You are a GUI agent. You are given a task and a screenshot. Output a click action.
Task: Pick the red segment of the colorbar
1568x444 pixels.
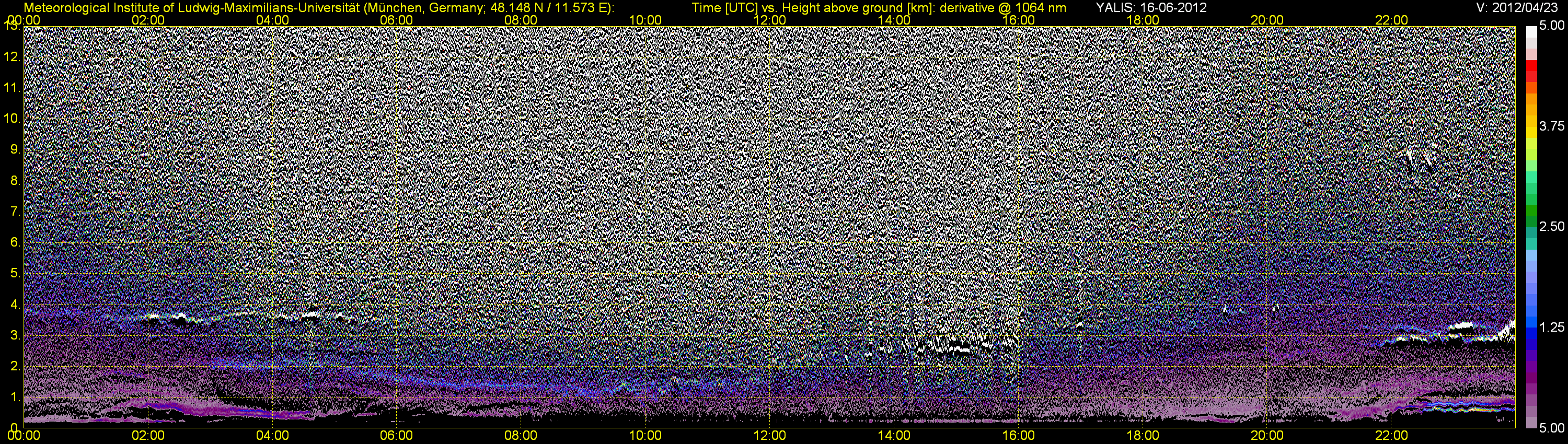pyautogui.click(x=1531, y=66)
